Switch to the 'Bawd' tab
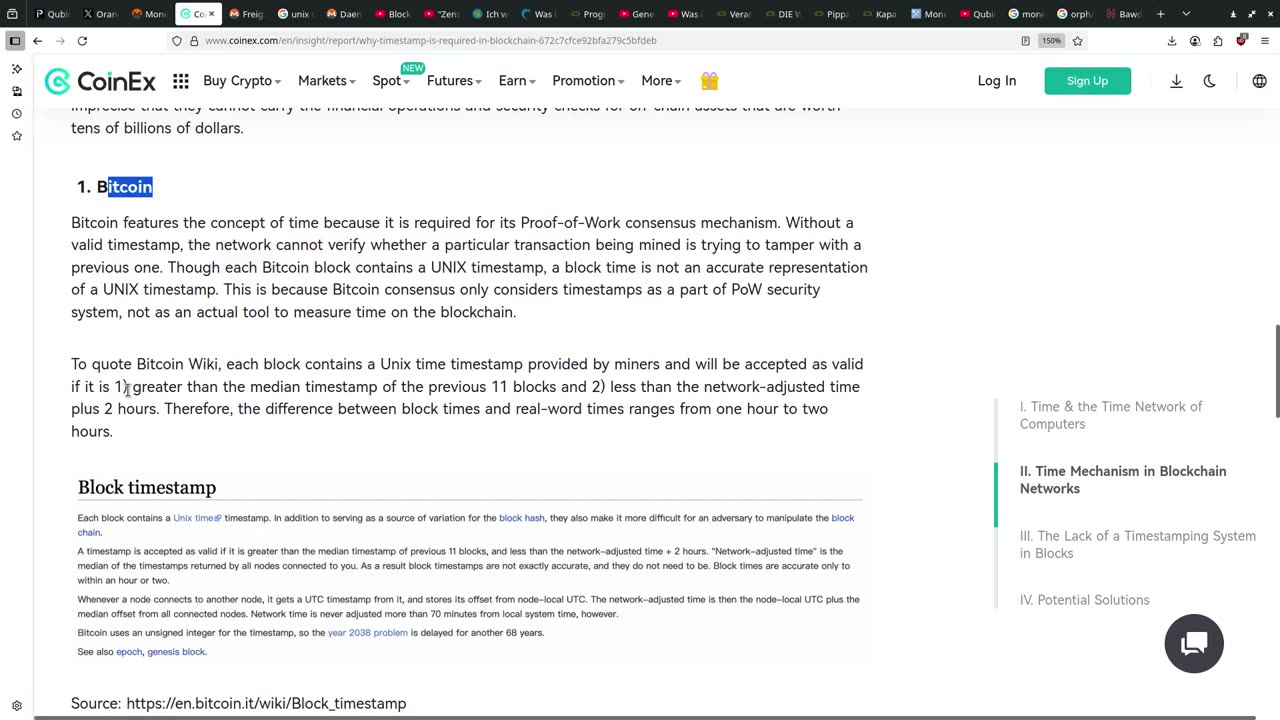The image size is (1280, 720). click(1124, 14)
